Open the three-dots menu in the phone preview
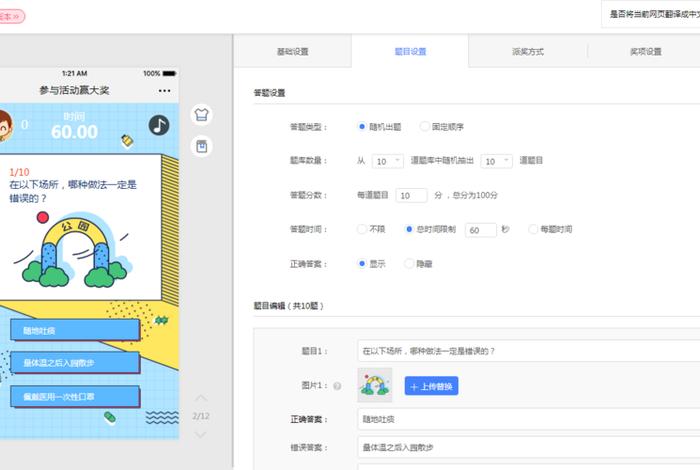This screenshot has width=700, height=470. [x=164, y=91]
